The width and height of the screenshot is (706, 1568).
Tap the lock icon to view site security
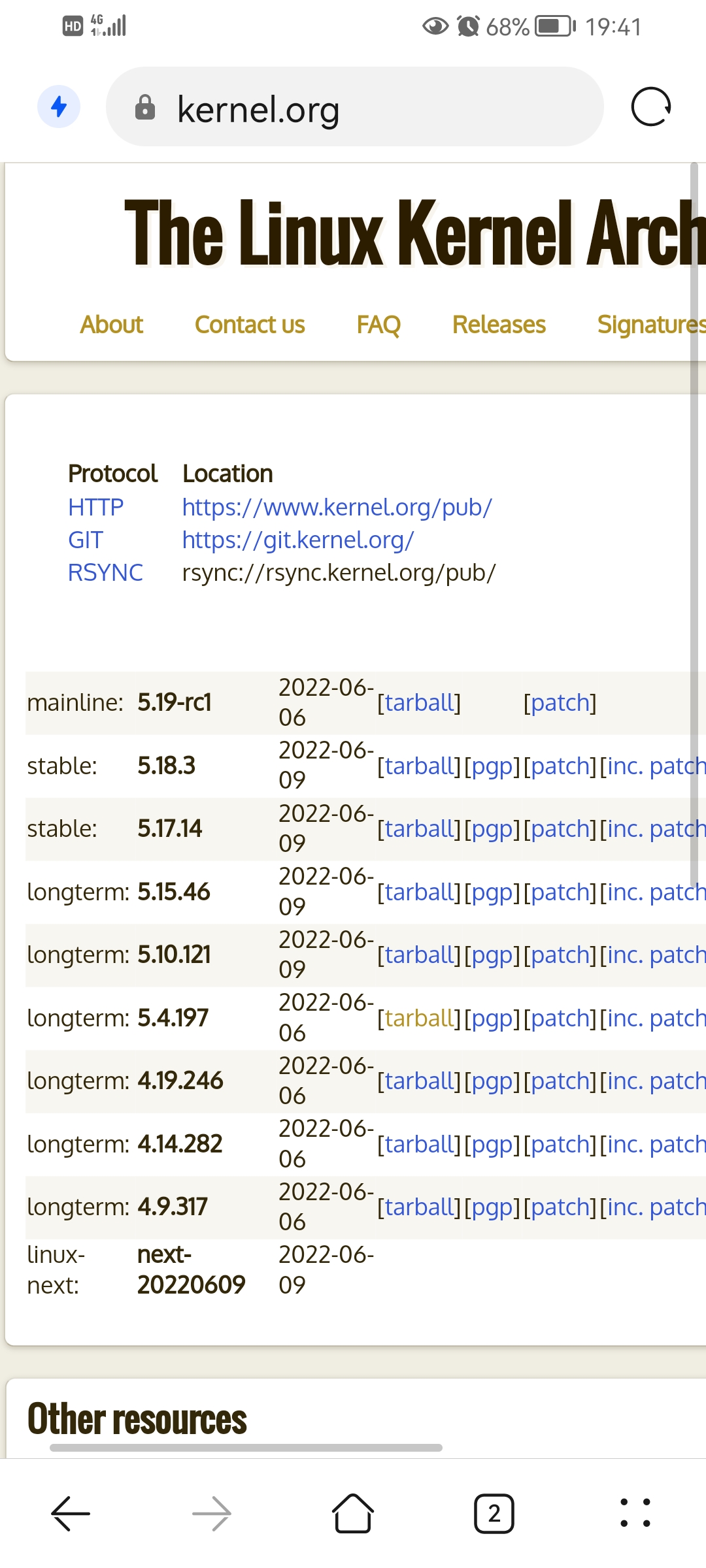pyautogui.click(x=146, y=108)
